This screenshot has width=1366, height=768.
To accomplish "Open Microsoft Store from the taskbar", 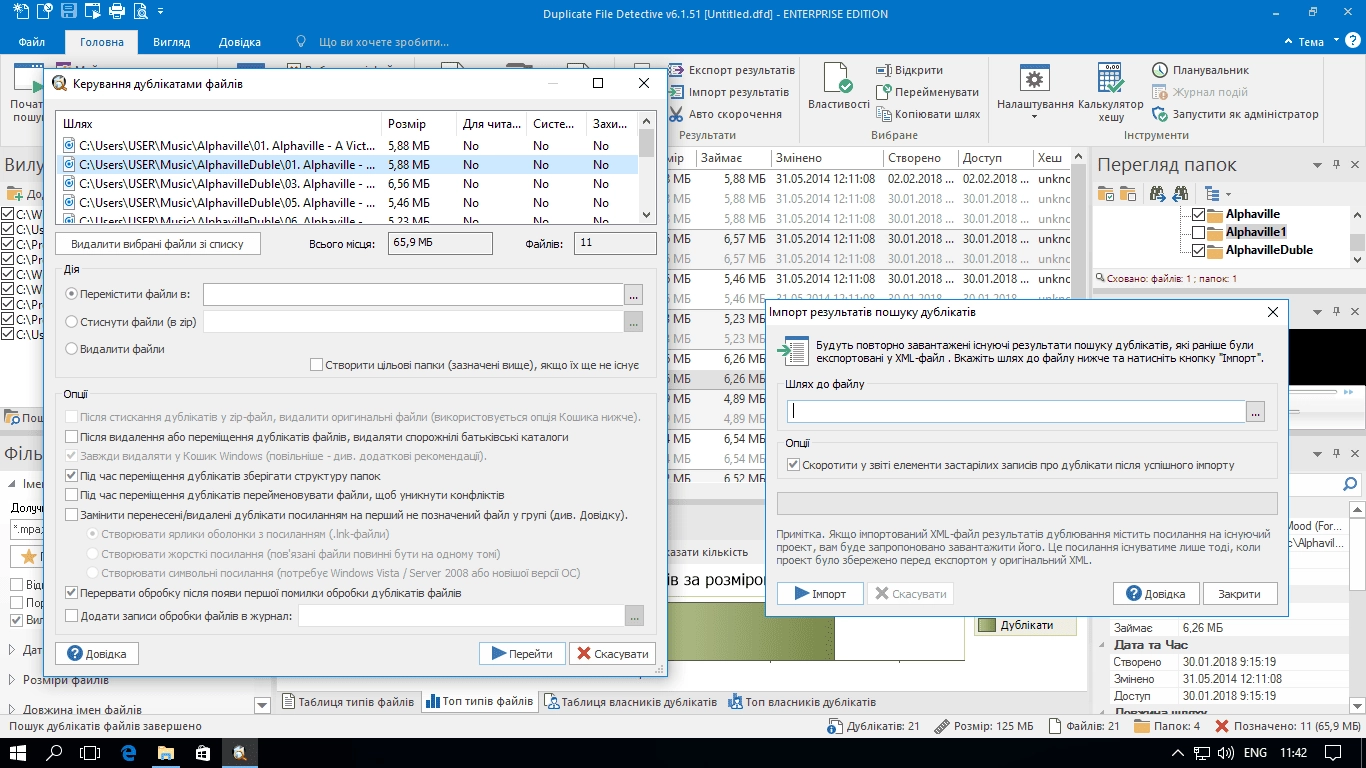I will click(x=201, y=752).
